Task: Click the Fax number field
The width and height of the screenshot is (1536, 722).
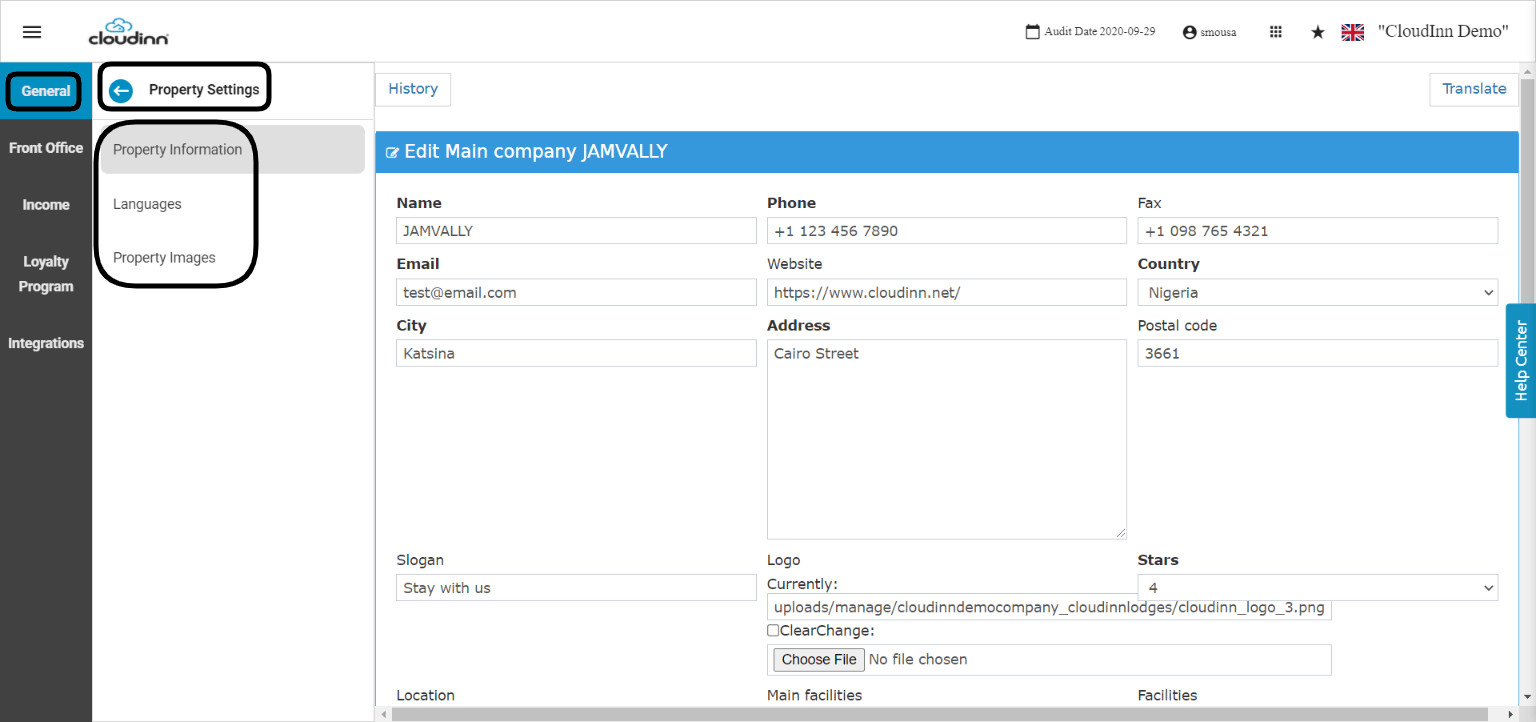Action: (x=1318, y=231)
